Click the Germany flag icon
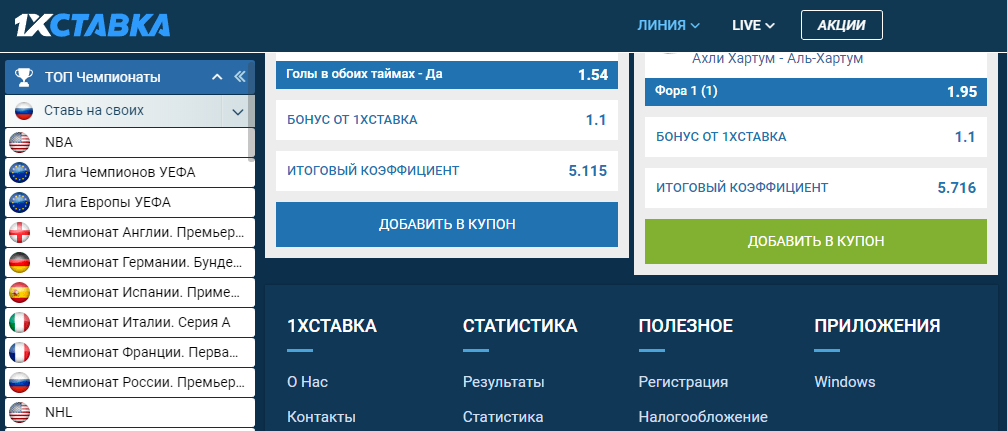Viewport: 1007px width, 431px height. coord(20,262)
